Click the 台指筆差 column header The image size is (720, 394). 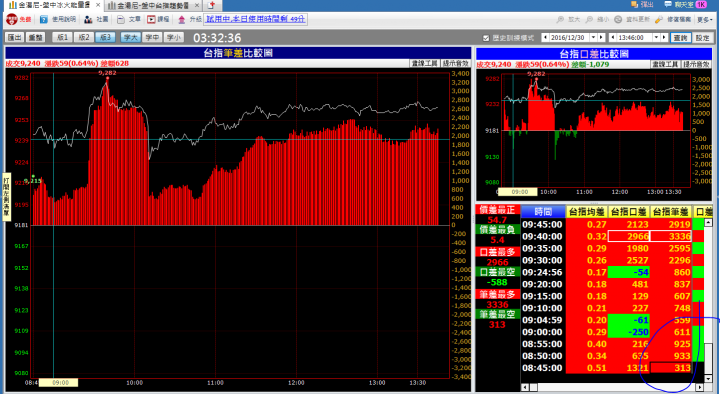(671, 212)
